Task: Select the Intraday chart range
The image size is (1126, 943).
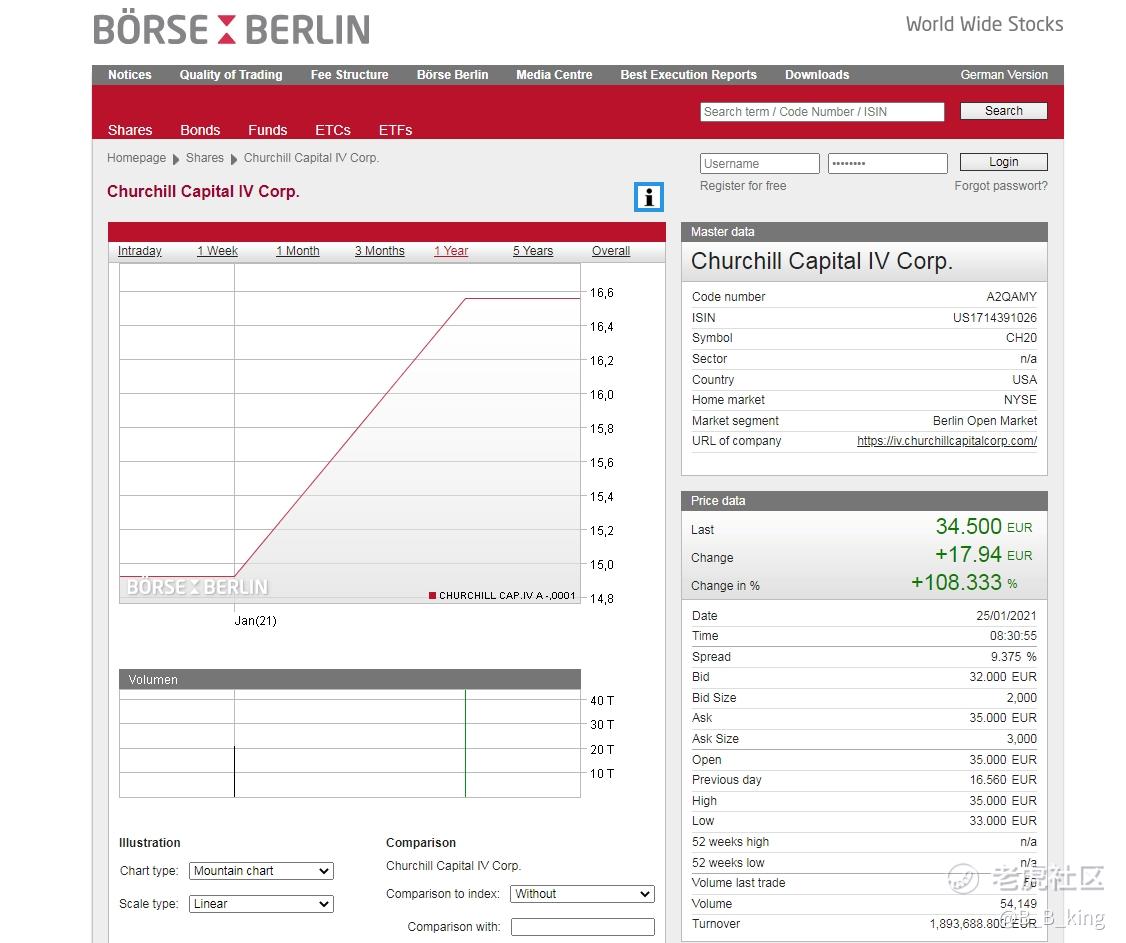Action: click(139, 251)
